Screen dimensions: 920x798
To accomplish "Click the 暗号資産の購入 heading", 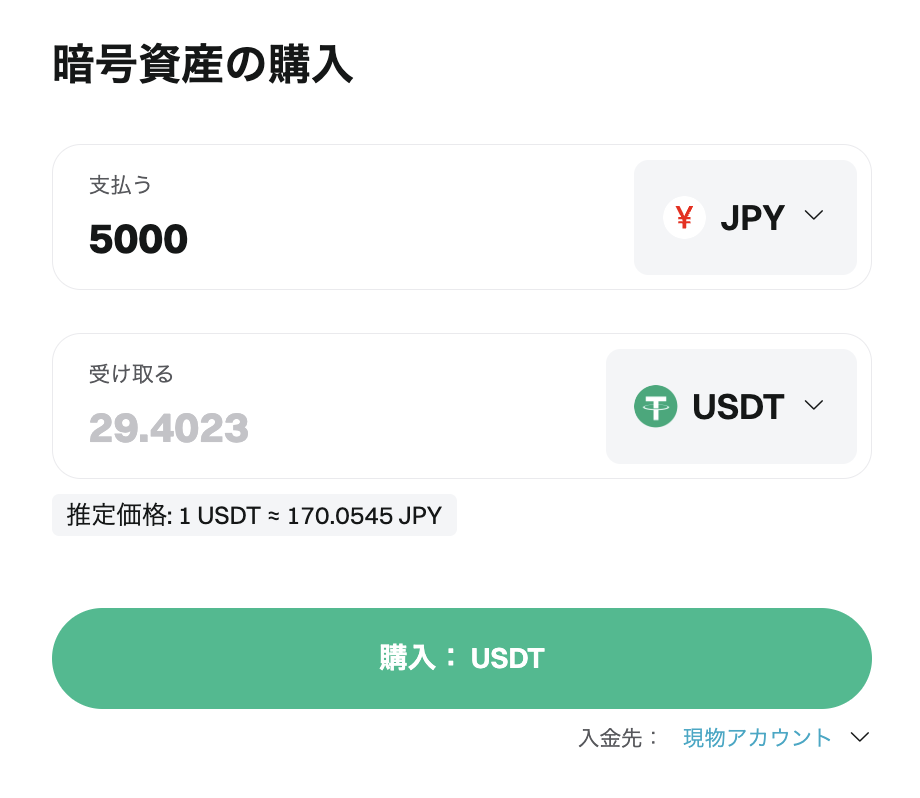I will 203,64.
